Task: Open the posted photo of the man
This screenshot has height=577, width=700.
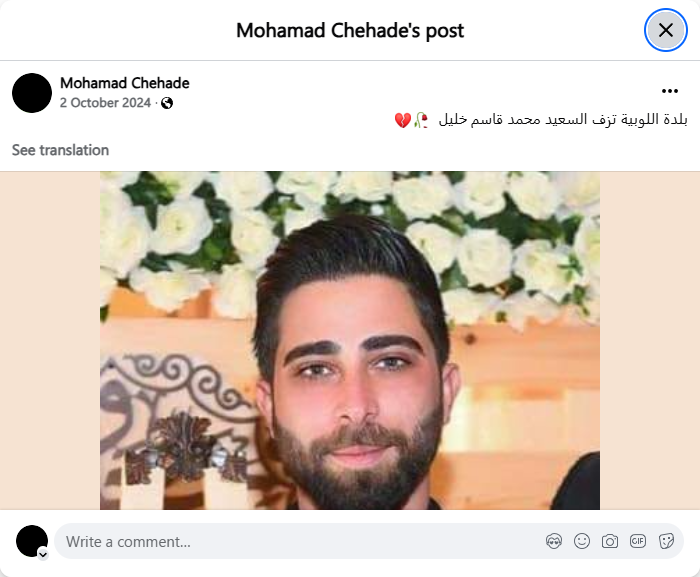Action: (350, 340)
